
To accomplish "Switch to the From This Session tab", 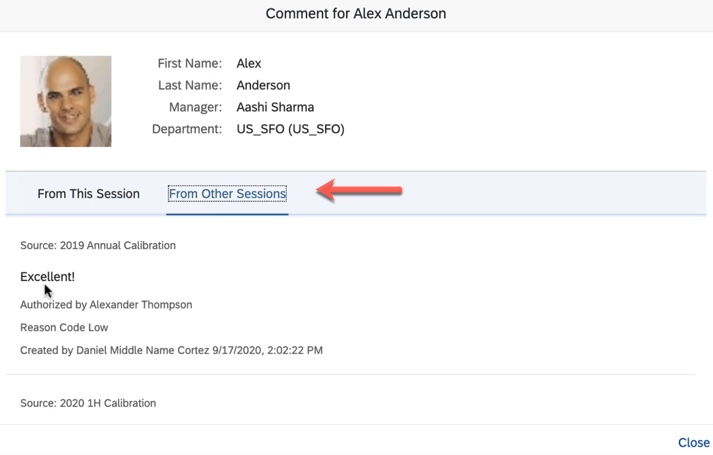I will (x=88, y=194).
